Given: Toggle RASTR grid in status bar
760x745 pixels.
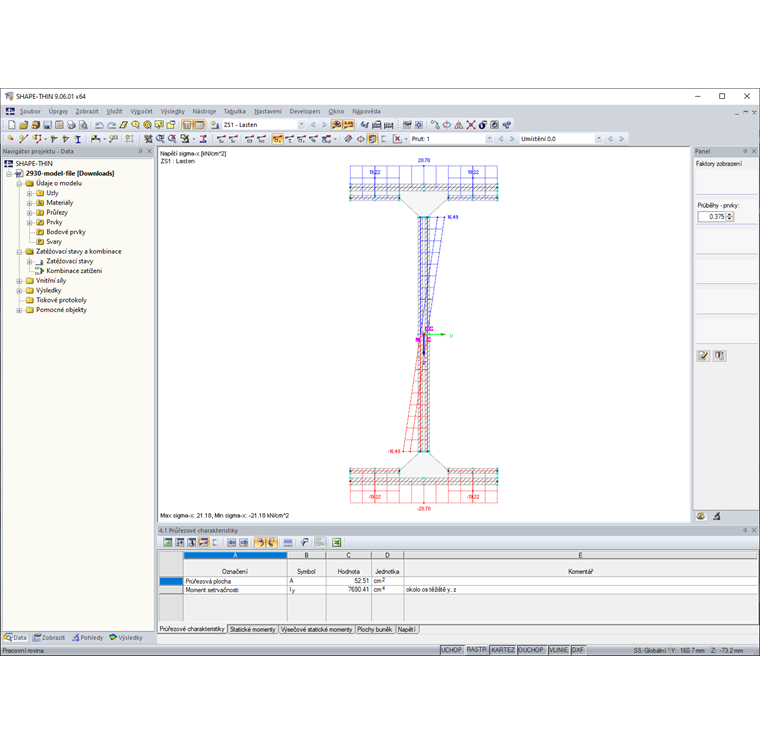Looking at the screenshot, I should point(476,650).
